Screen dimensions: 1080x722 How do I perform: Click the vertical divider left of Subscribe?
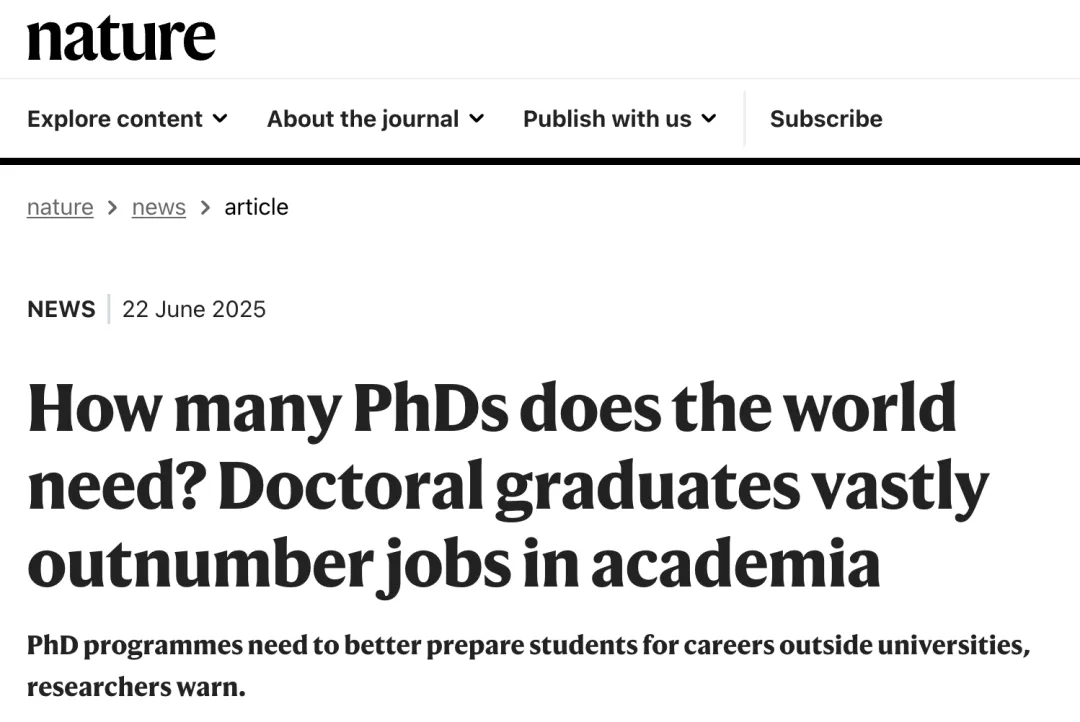coord(745,118)
